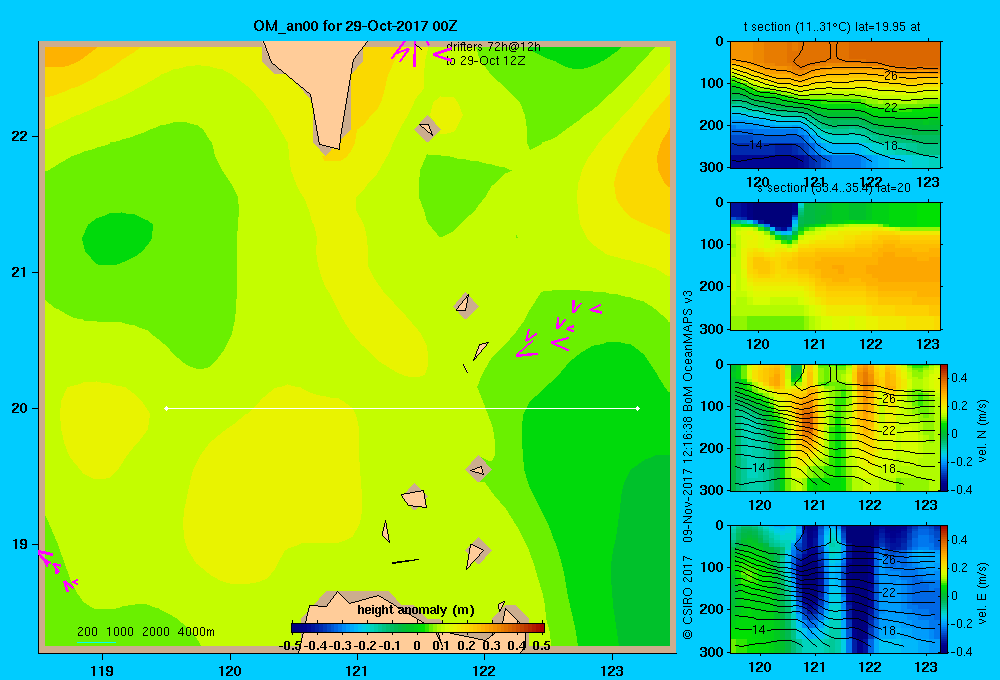The height and width of the screenshot is (680, 1000).
Task: Click latitude label '20' on main map
Action: click(x=20, y=408)
